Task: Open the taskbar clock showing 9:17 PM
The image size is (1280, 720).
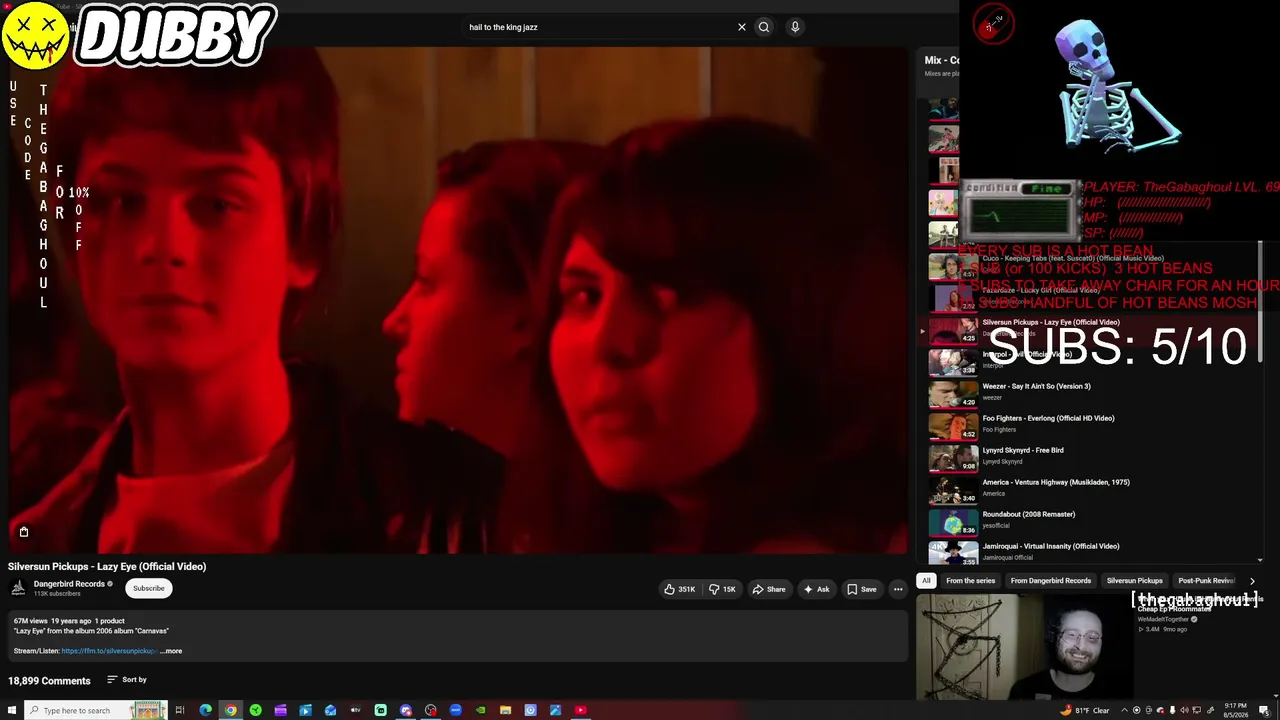Action: coord(1235,710)
